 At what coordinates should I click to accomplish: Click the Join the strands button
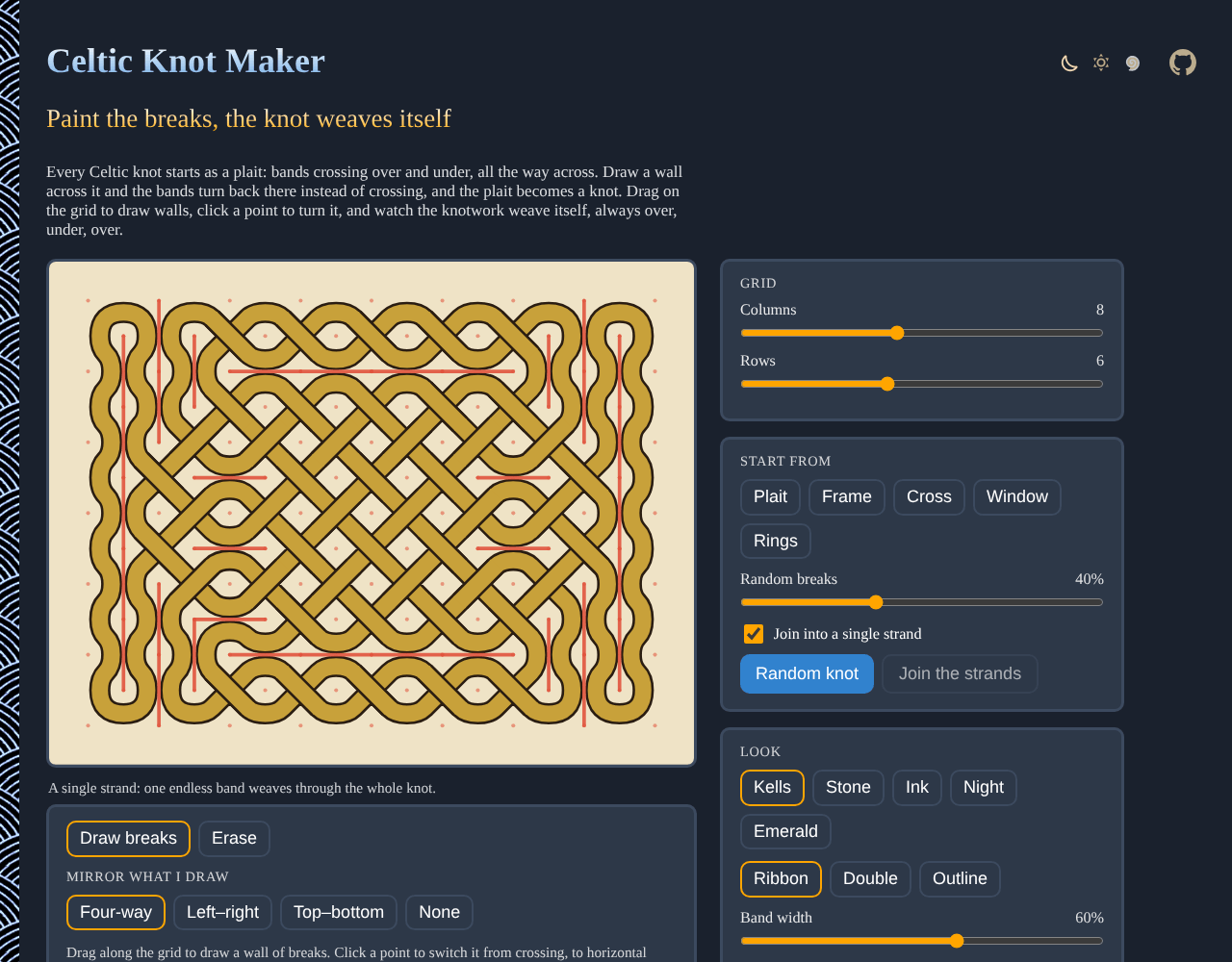coord(960,674)
